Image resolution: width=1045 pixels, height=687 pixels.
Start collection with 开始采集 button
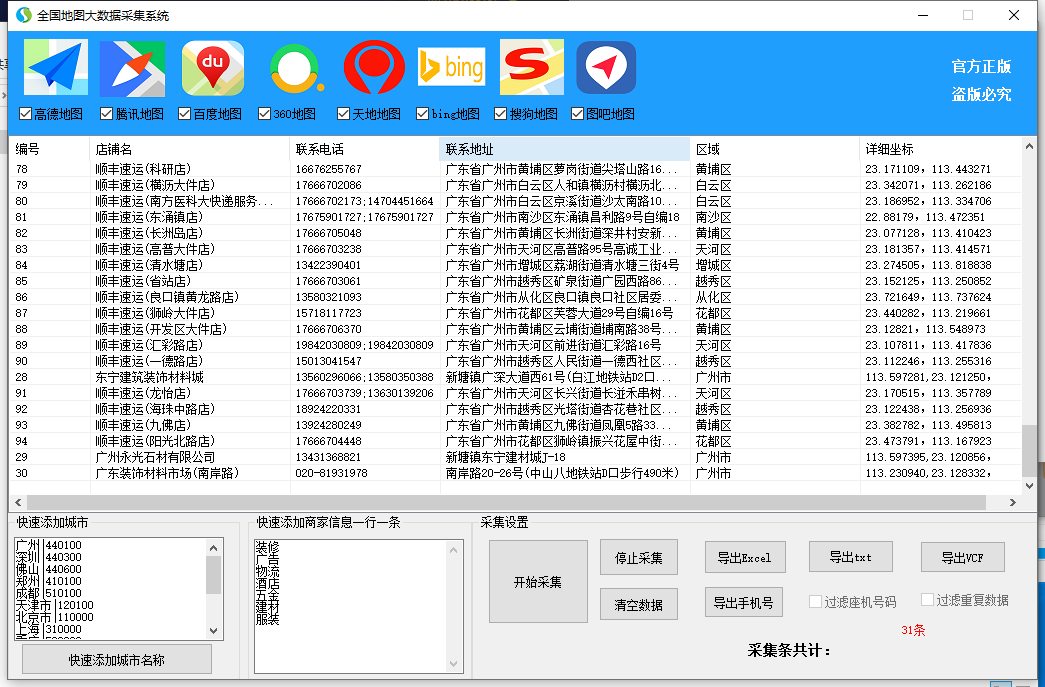coord(538,582)
